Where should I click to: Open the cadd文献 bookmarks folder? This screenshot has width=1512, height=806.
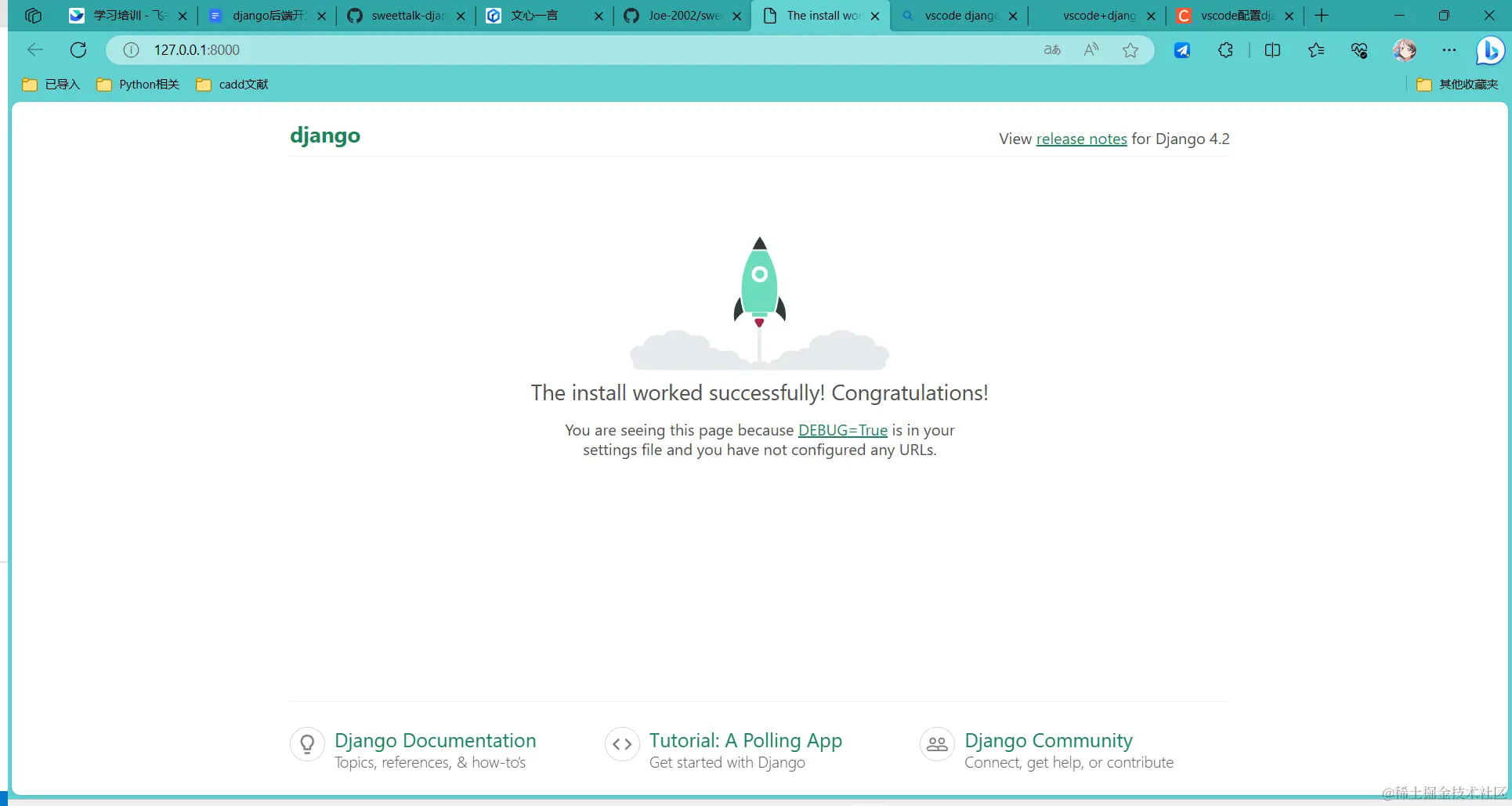[232, 84]
